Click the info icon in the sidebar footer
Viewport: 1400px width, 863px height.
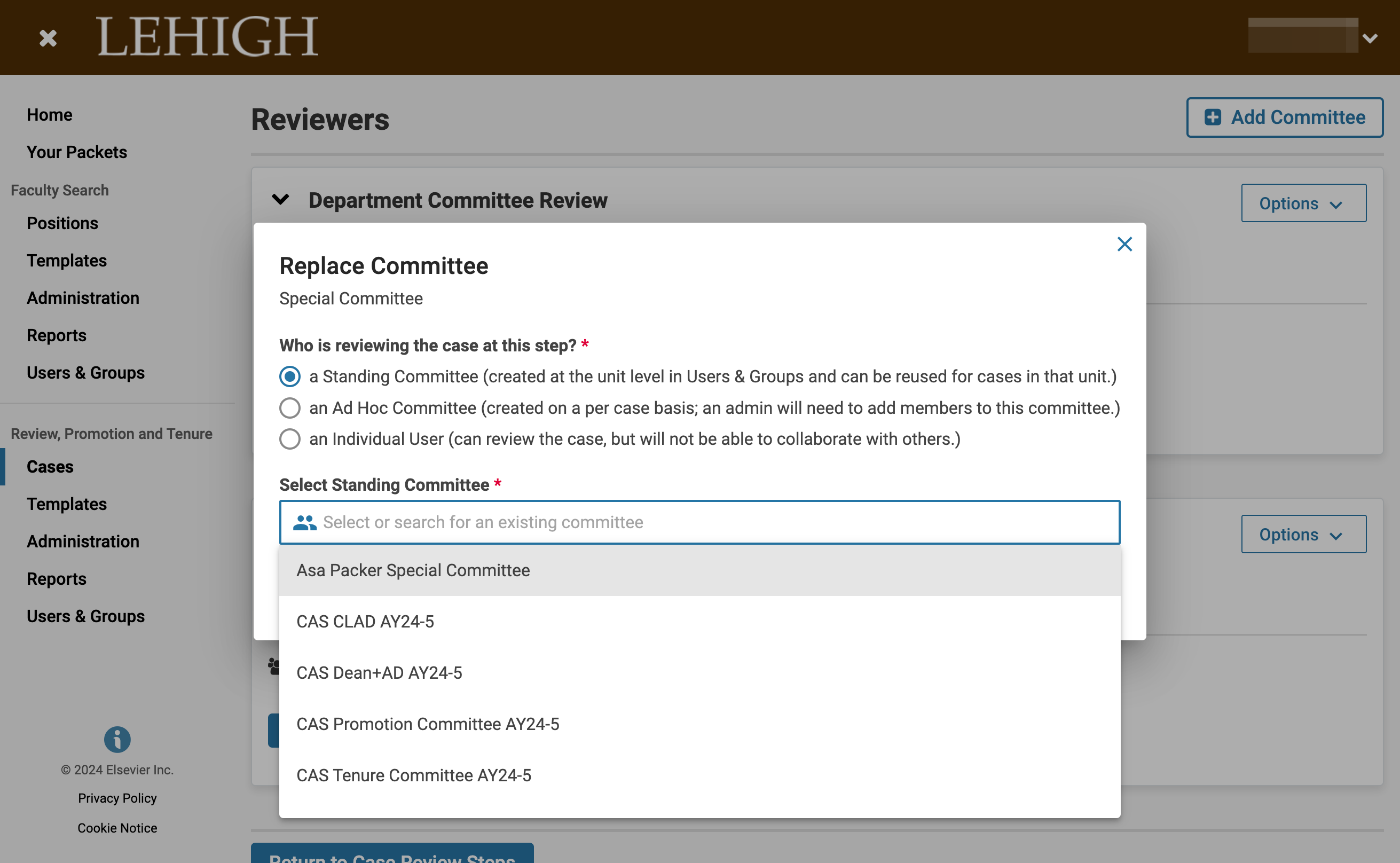pyautogui.click(x=117, y=740)
